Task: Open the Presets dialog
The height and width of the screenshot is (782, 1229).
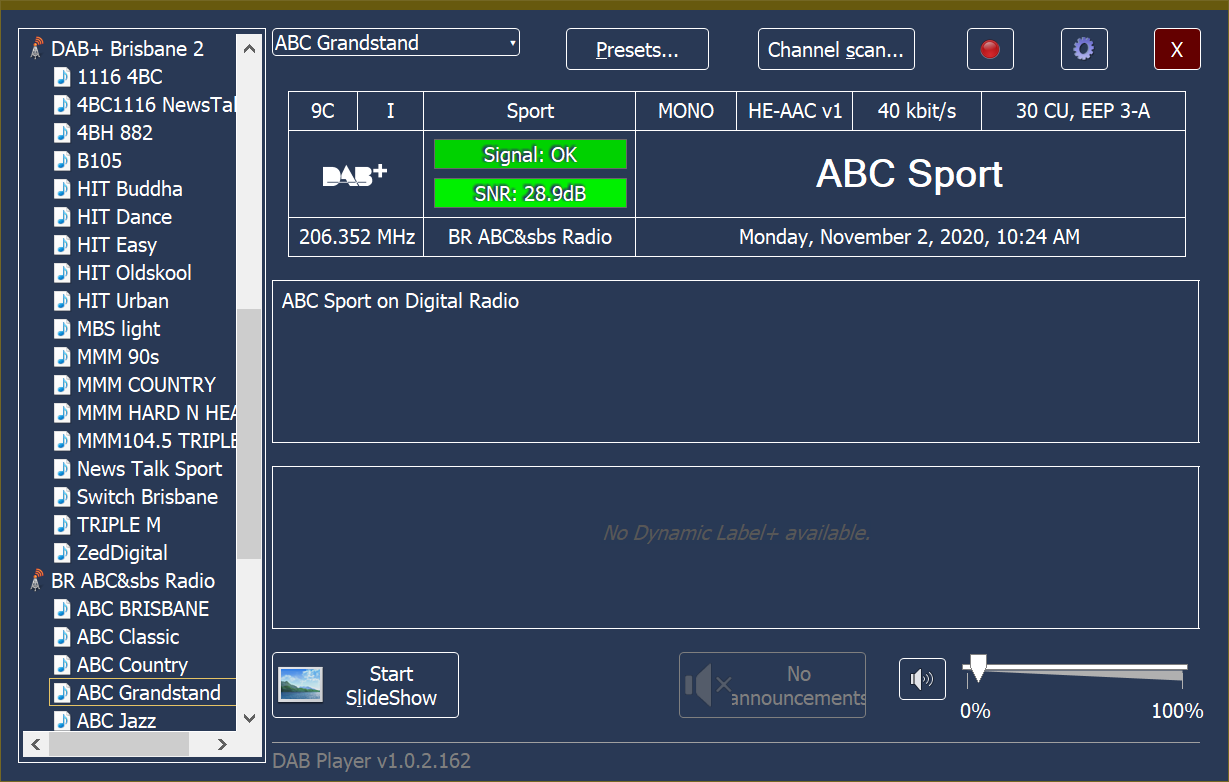Action: (637, 50)
